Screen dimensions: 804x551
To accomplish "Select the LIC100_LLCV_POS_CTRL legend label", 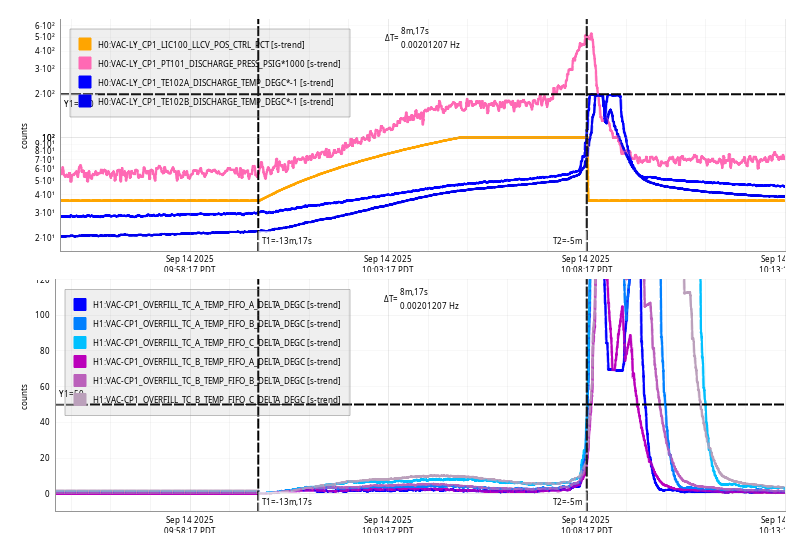I will 201,45.
